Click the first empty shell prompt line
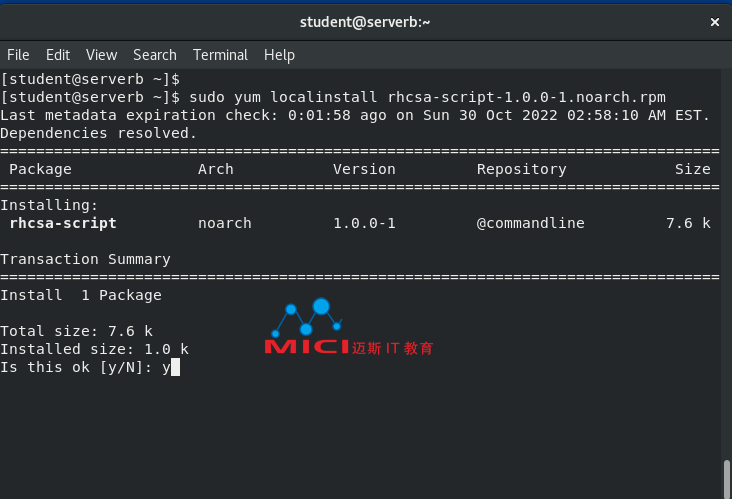732x499 pixels. coord(90,79)
